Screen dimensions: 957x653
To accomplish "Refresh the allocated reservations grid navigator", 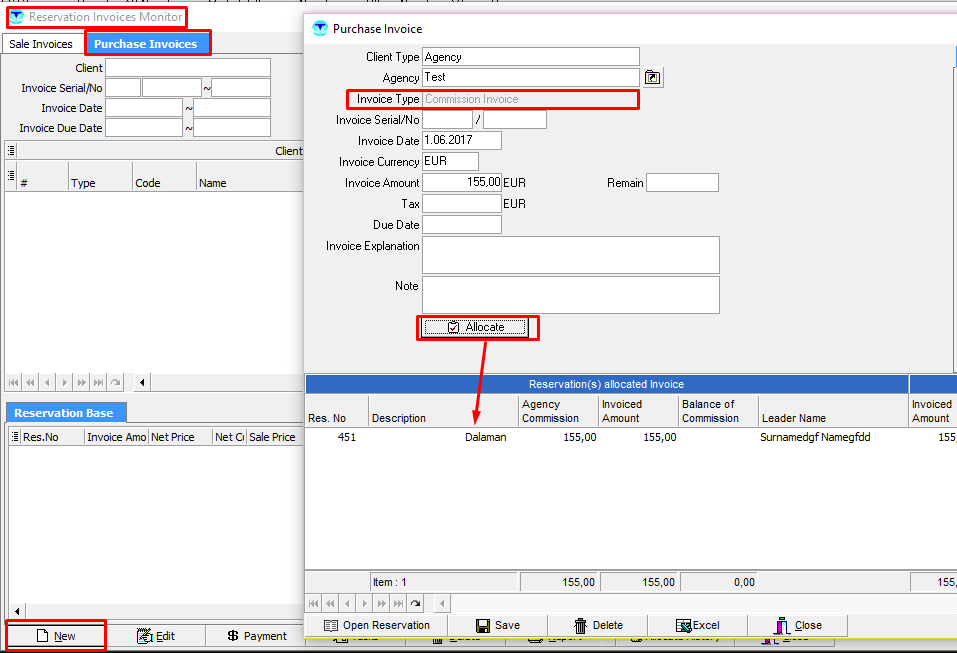I will [x=415, y=603].
